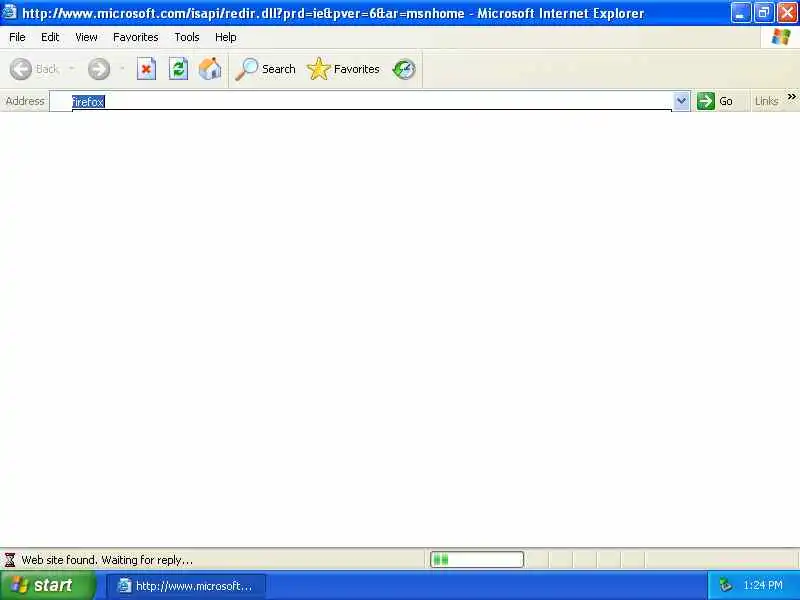Click the Links toolbar label
800x600 pixels.
click(766, 101)
